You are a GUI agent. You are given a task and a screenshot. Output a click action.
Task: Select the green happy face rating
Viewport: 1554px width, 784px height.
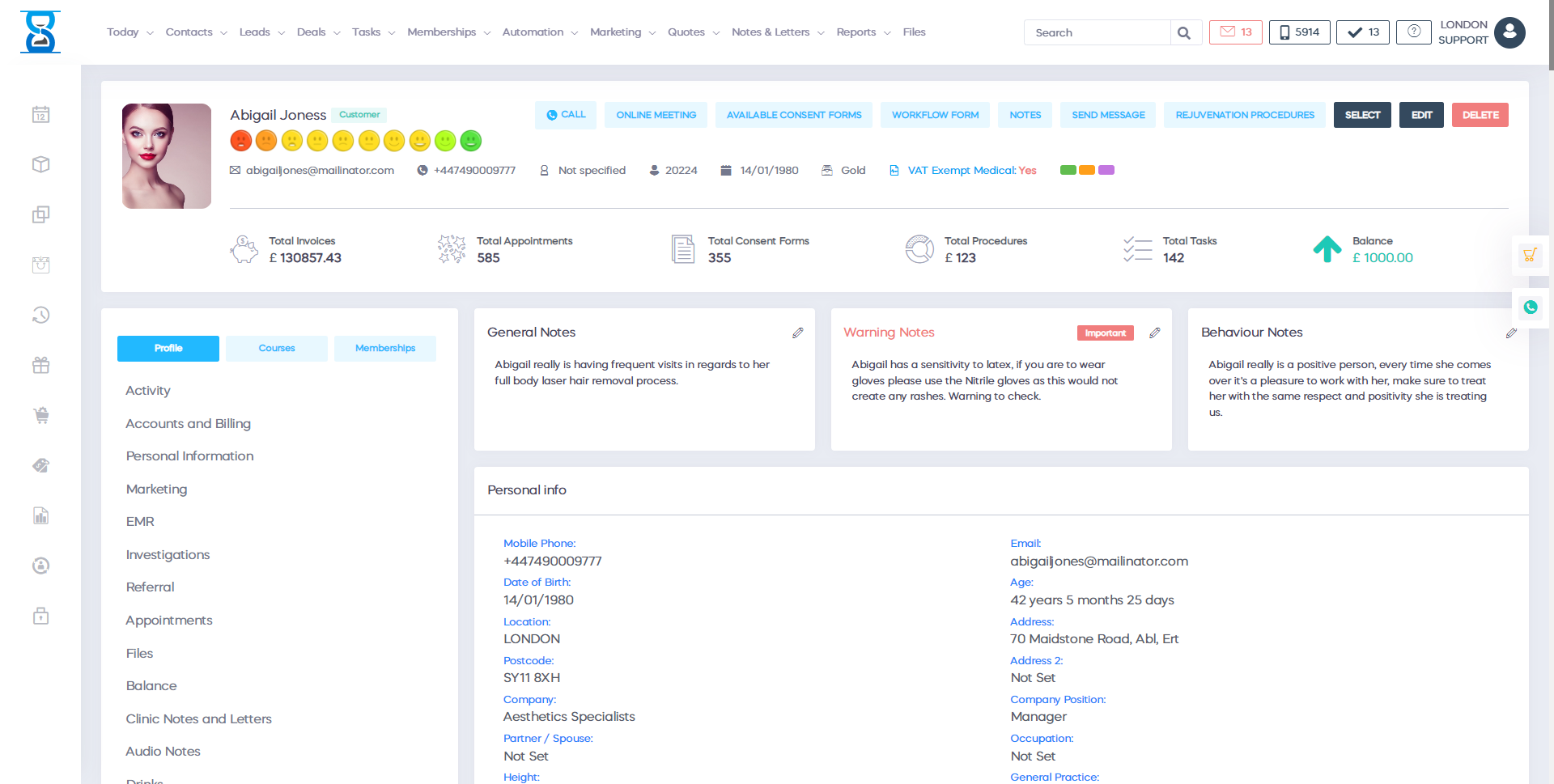point(471,141)
